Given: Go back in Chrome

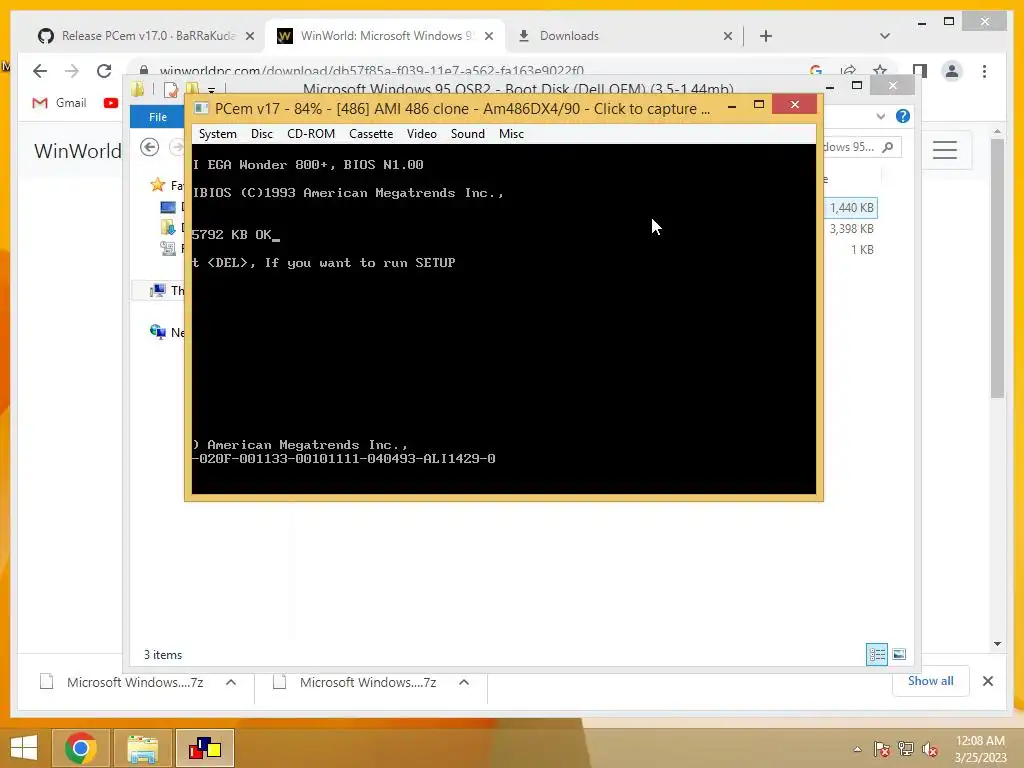Looking at the screenshot, I should 40,71.
